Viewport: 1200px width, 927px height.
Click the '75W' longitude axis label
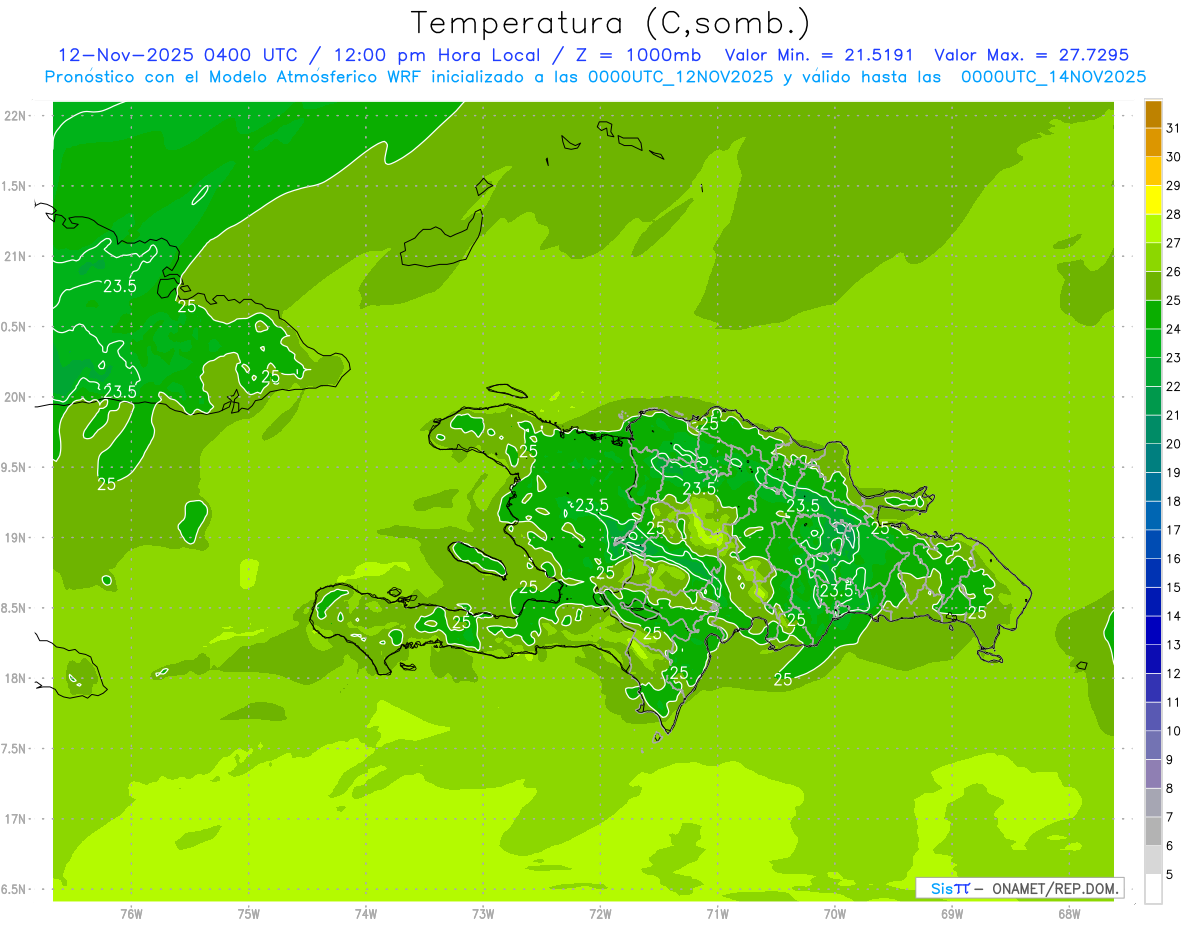point(249,913)
